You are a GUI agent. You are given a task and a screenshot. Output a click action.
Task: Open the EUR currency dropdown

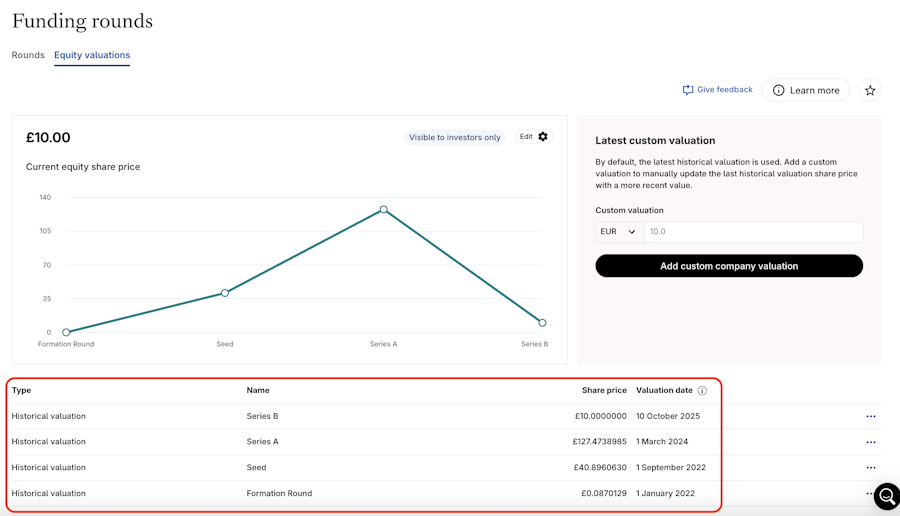(618, 232)
